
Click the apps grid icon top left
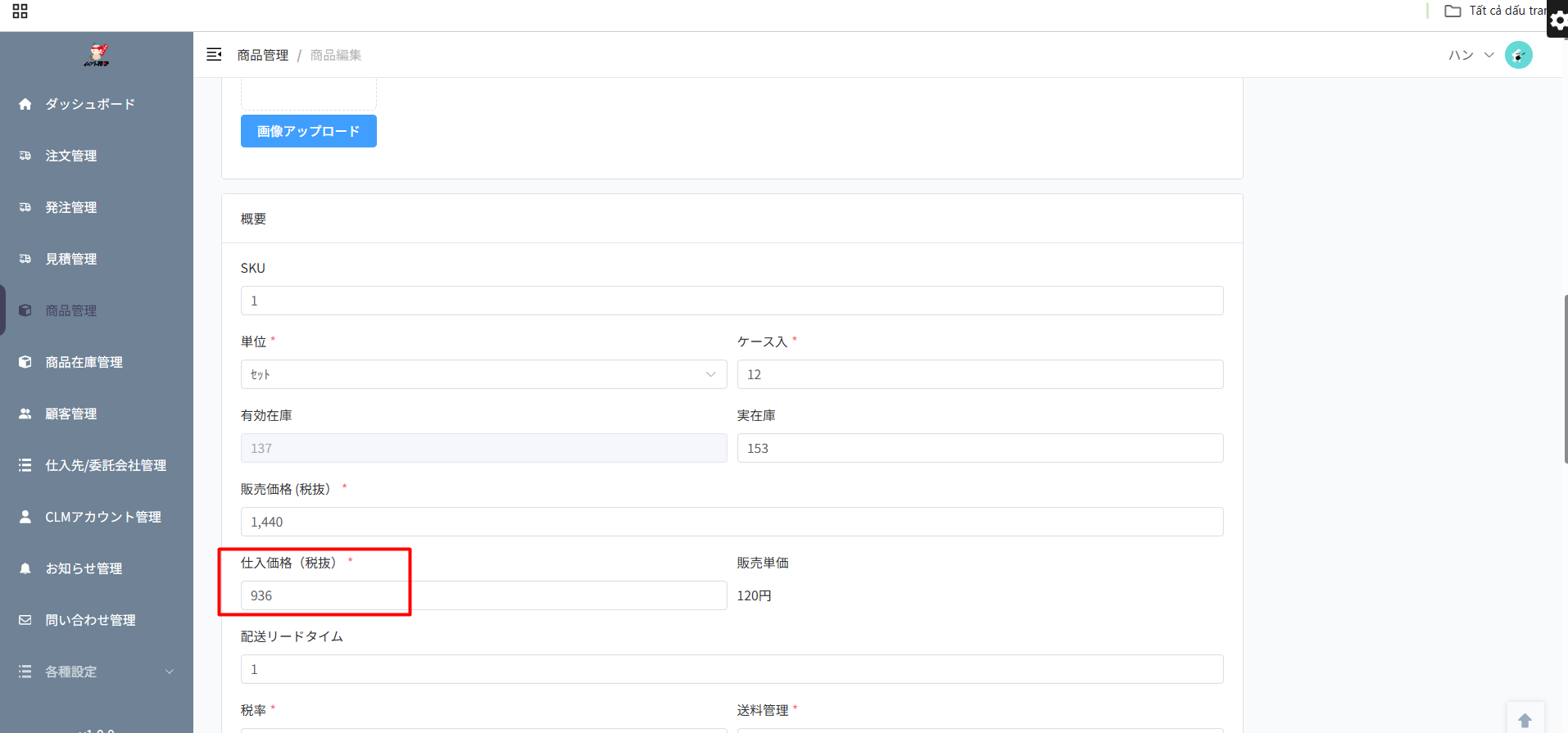(20, 11)
